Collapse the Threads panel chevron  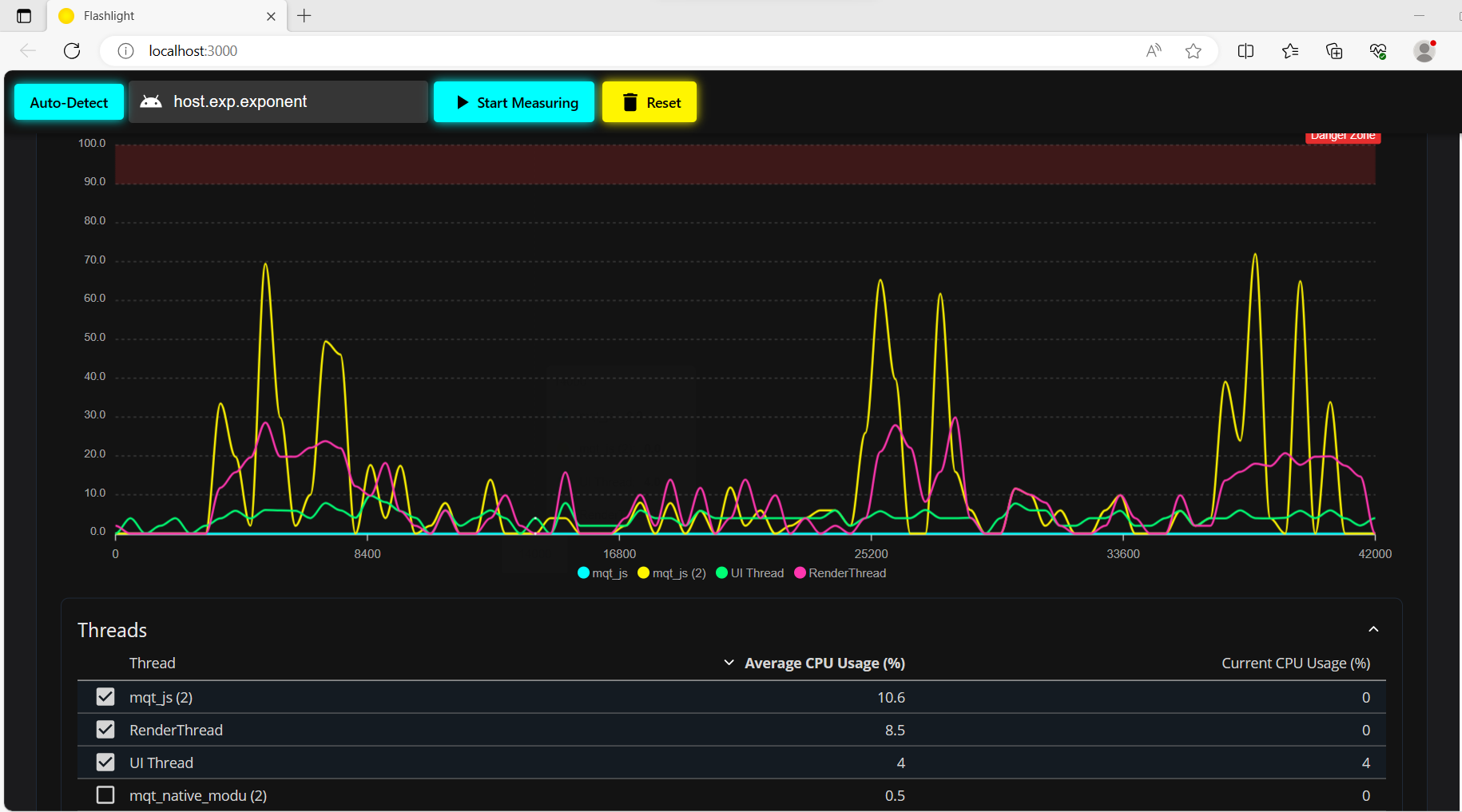point(1373,630)
